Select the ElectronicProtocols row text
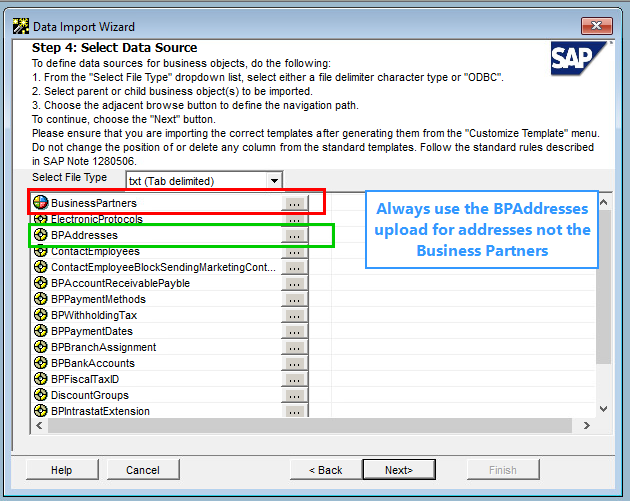 pos(97,219)
